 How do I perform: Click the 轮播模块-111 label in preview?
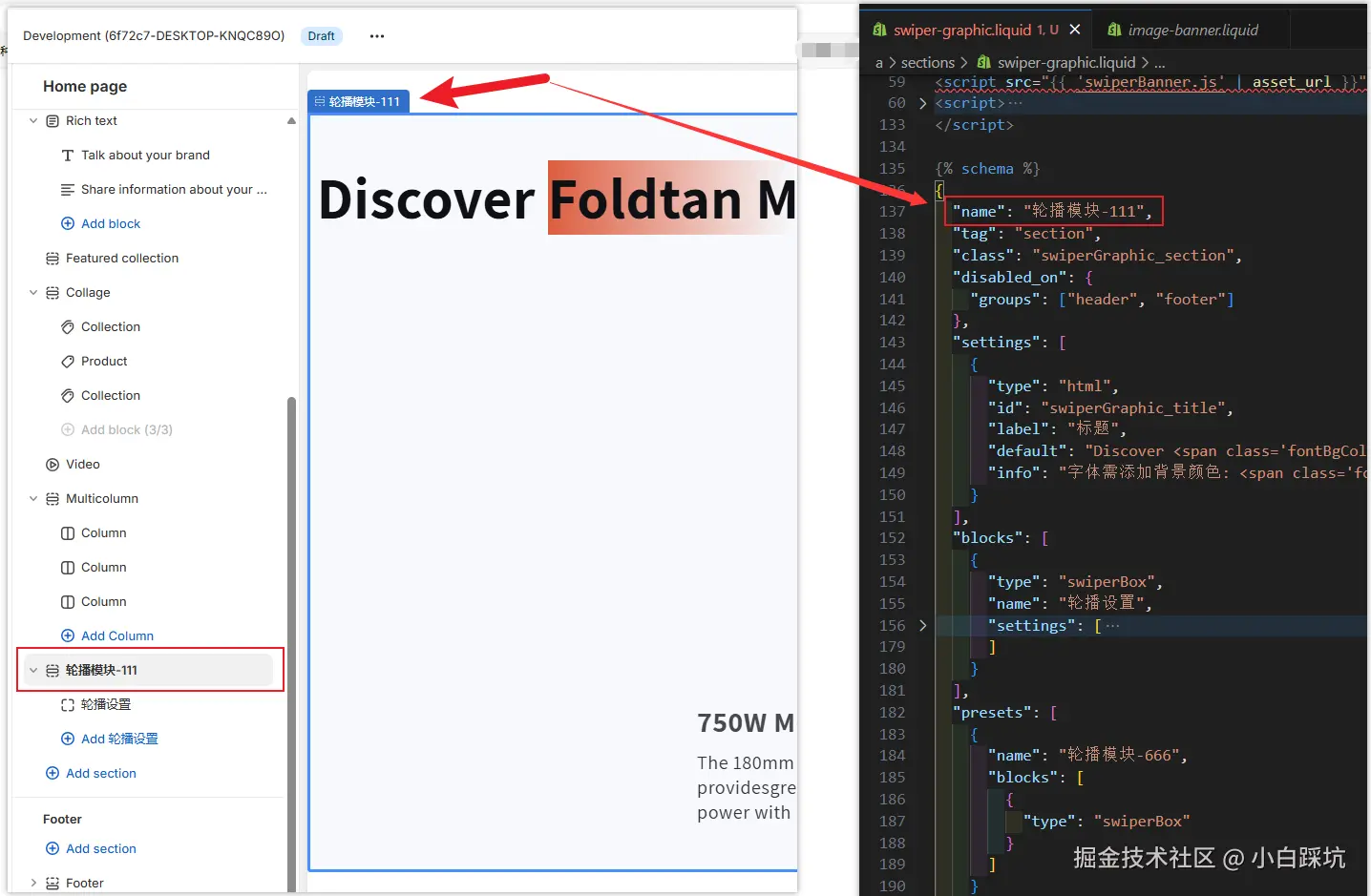359,102
